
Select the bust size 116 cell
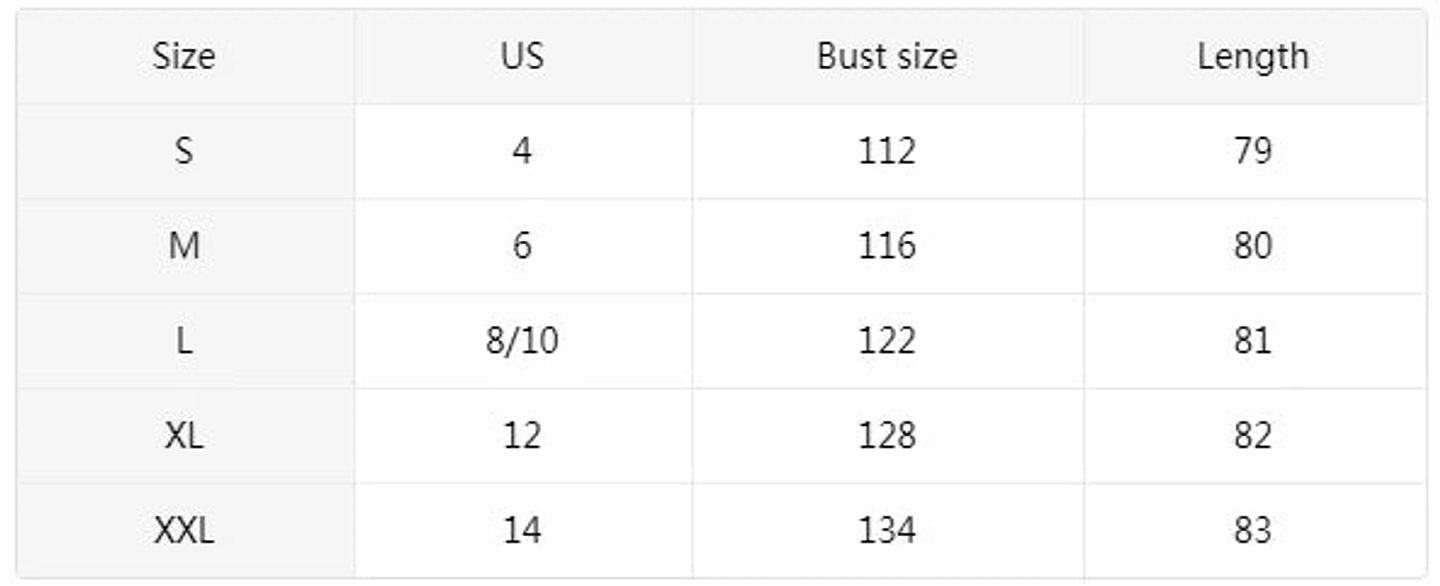(886, 246)
